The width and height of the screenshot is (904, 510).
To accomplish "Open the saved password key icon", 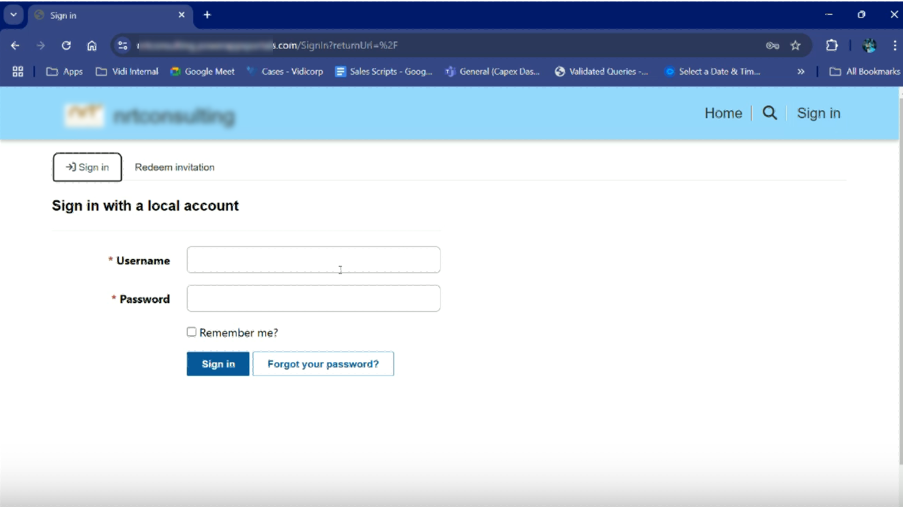I will click(x=772, y=45).
